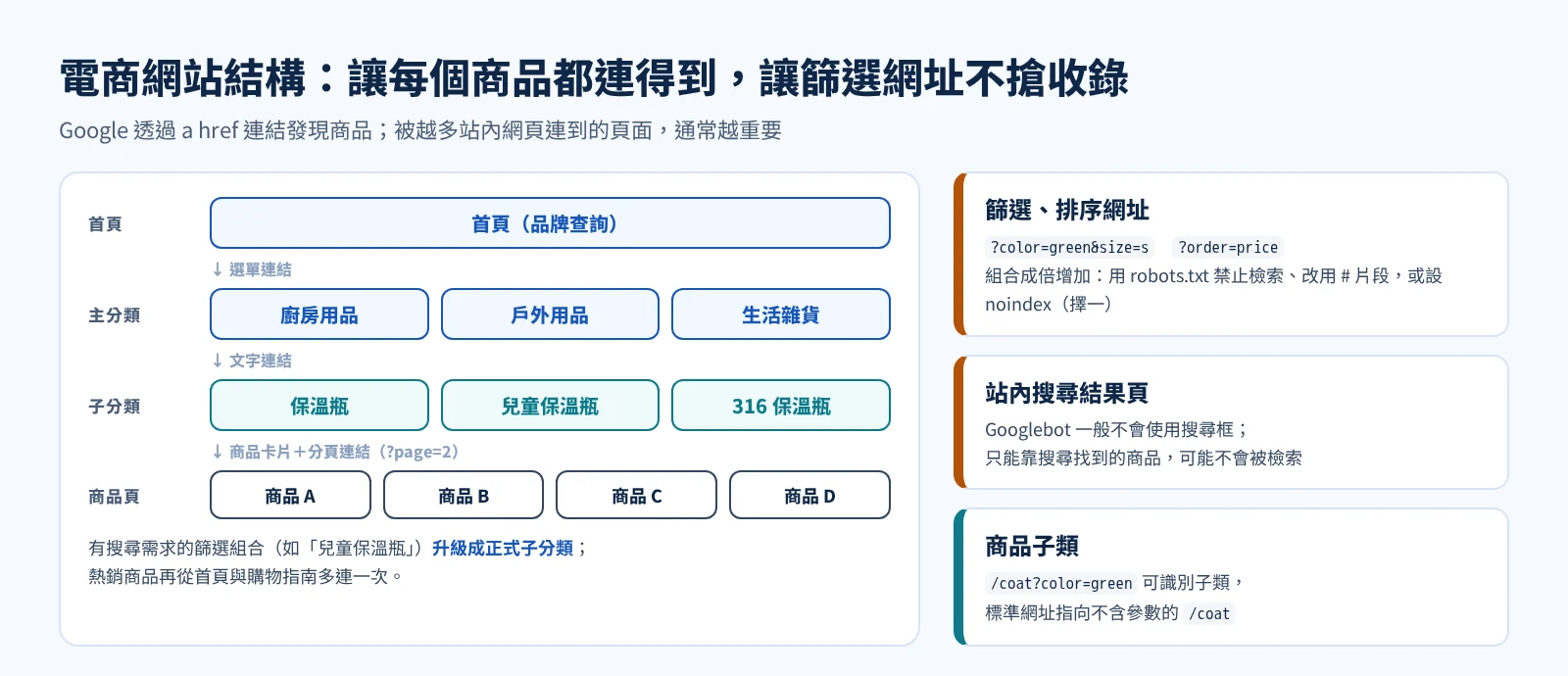Image resolution: width=1568 pixels, height=676 pixels.
Task: Select the 戶外用品 category box
Action: pyautogui.click(x=550, y=314)
